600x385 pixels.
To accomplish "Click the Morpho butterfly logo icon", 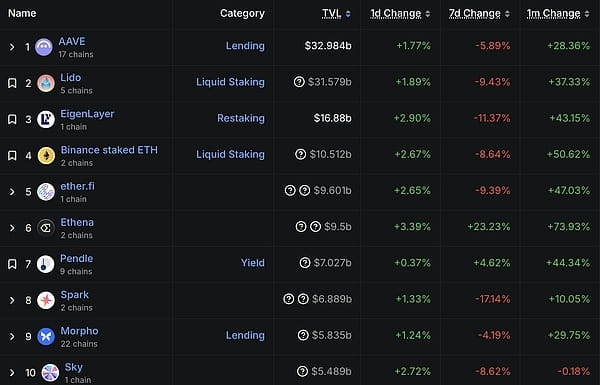I will click(46, 336).
